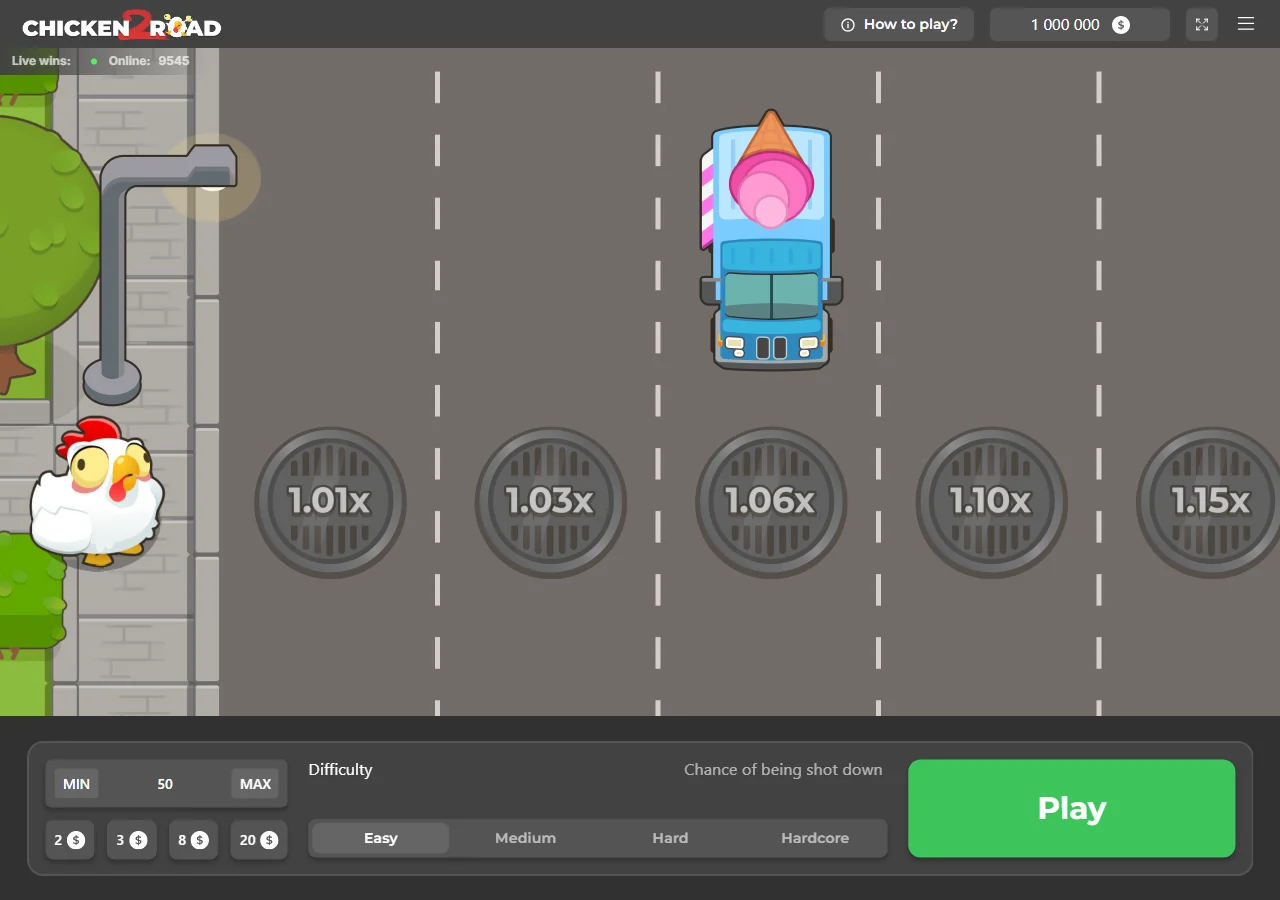Select Easy difficulty

point(380,838)
